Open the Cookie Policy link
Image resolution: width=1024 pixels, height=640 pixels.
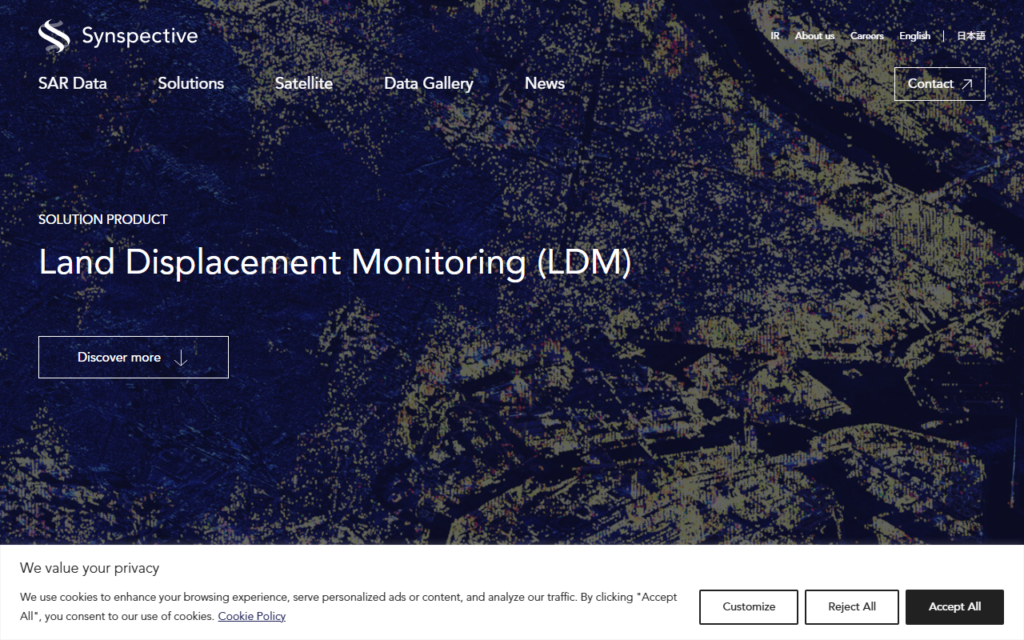coord(251,616)
